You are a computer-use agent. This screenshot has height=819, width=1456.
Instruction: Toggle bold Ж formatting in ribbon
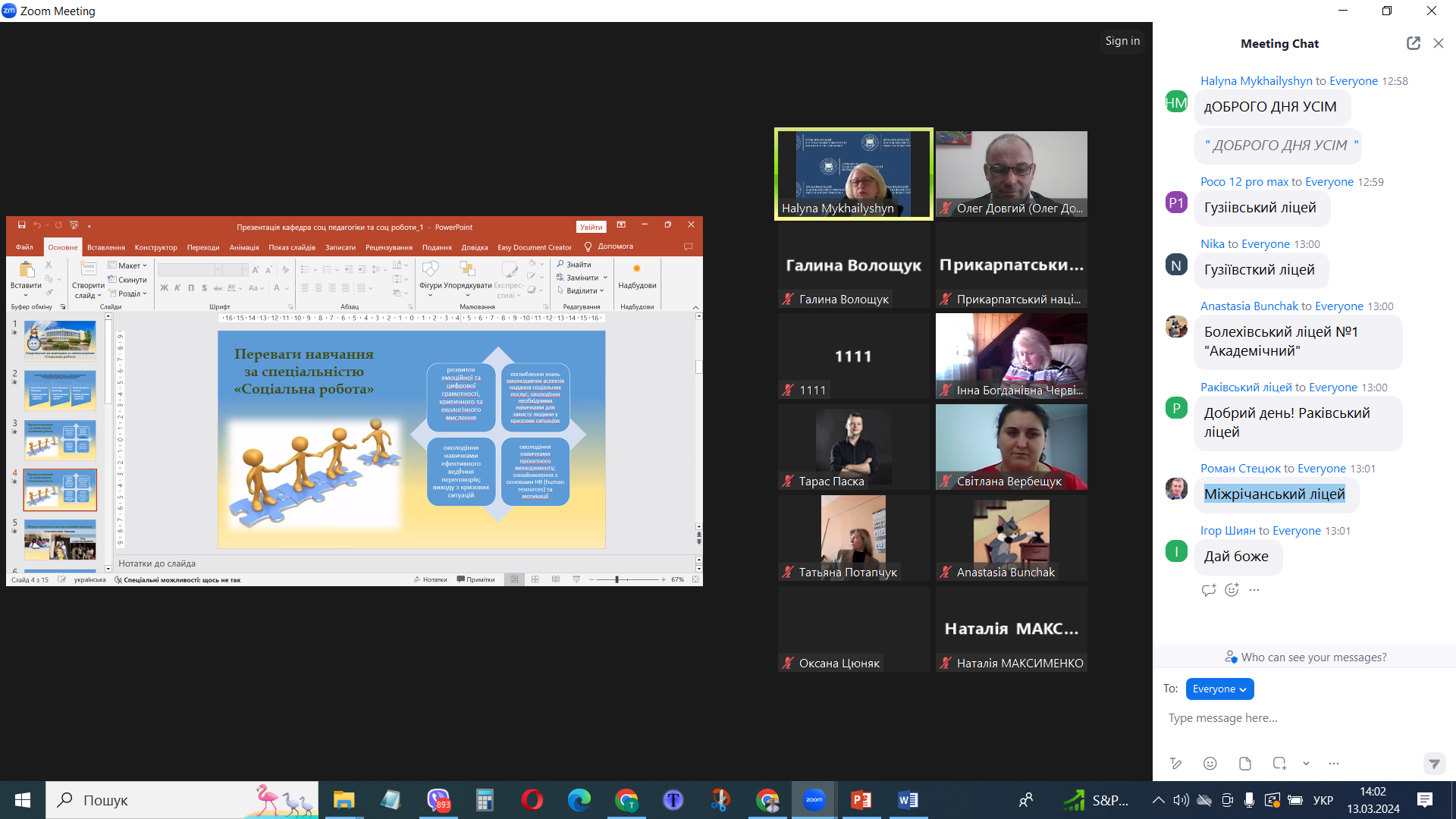pos(164,288)
